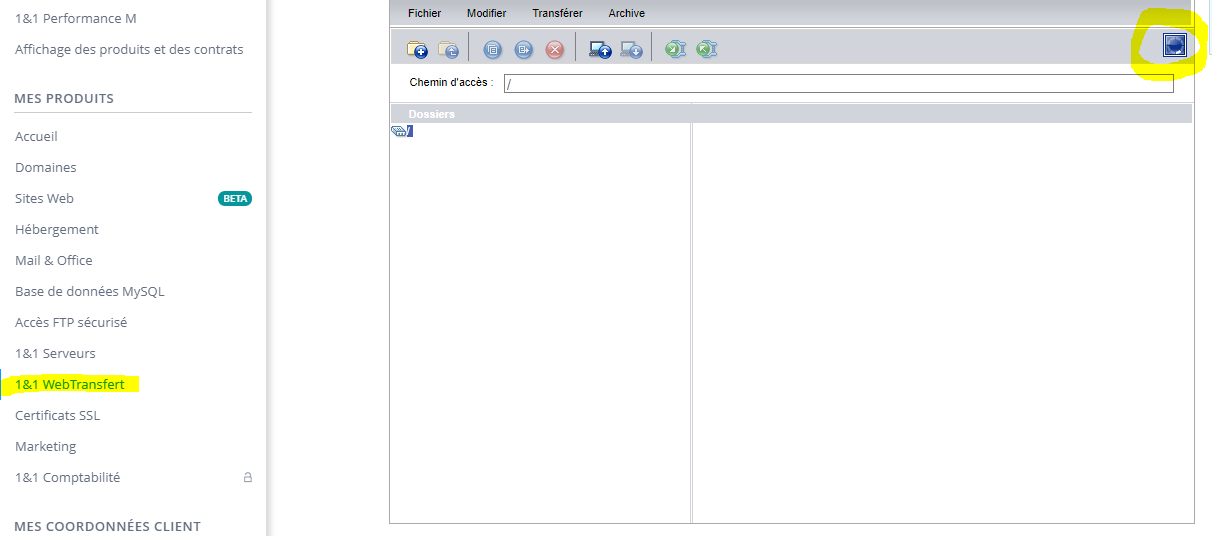This screenshot has height=536, width=1212.
Task: Click the lock icon beside 1&1 Comptabilité
Action: click(x=247, y=478)
